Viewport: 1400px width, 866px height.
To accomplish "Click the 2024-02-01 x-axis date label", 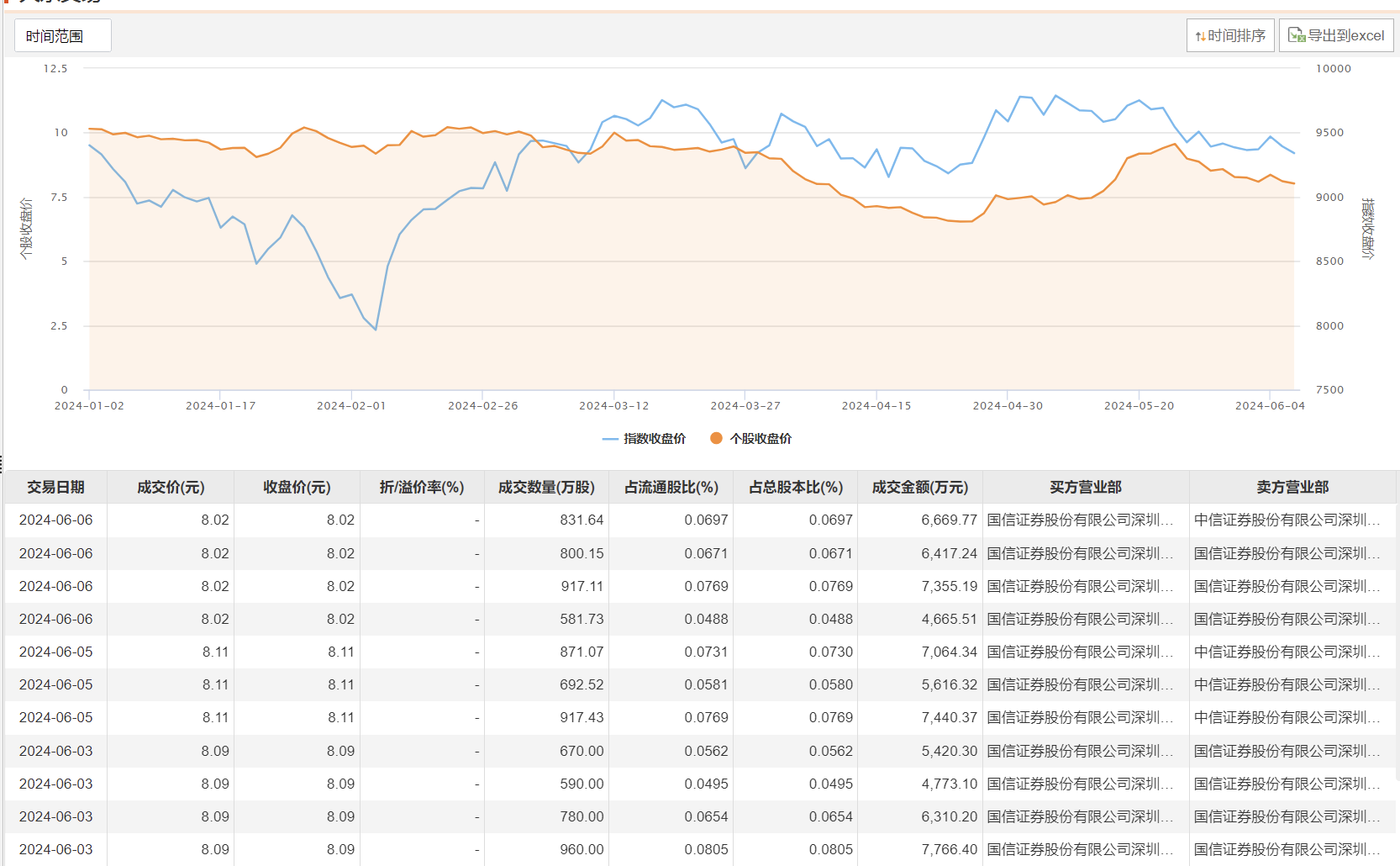I will click(x=351, y=406).
